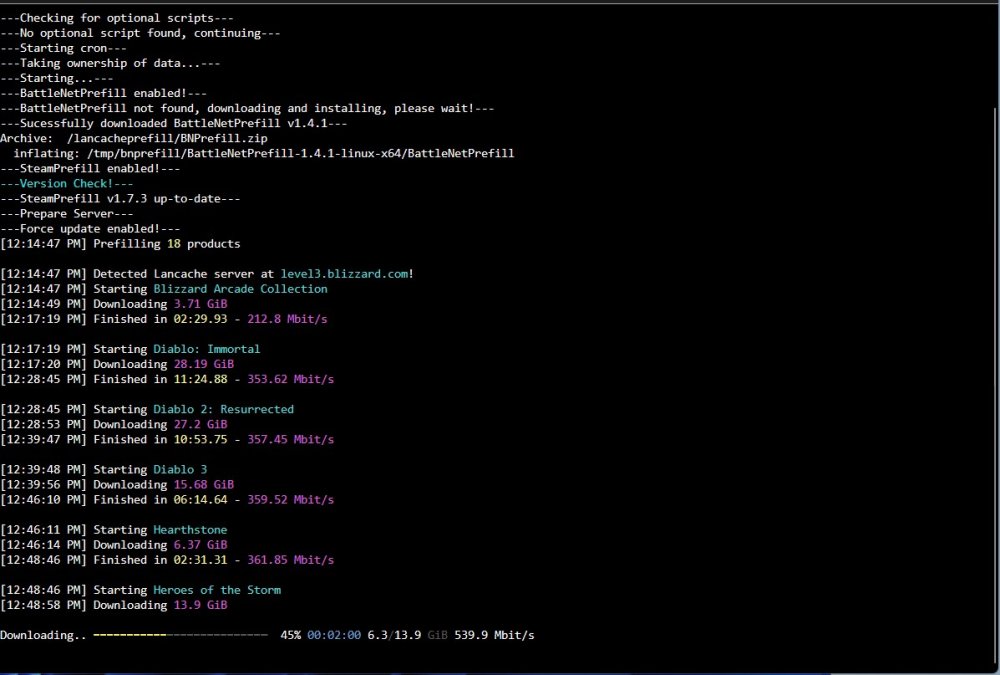This screenshot has width=1000, height=675.
Task: Click the '353.62 Mbit/s' speed value
Action: tap(290, 379)
